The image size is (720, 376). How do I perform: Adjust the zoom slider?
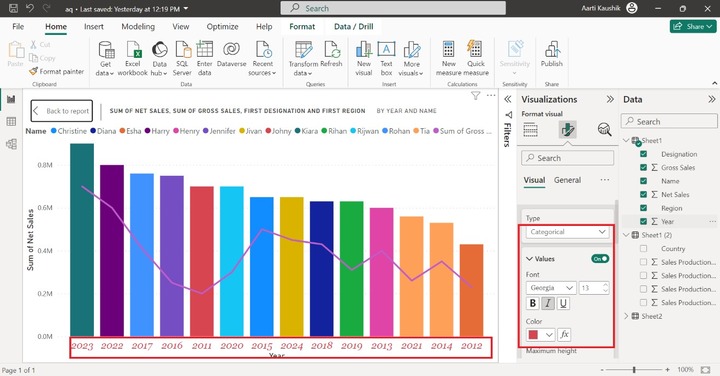[x=634, y=370]
